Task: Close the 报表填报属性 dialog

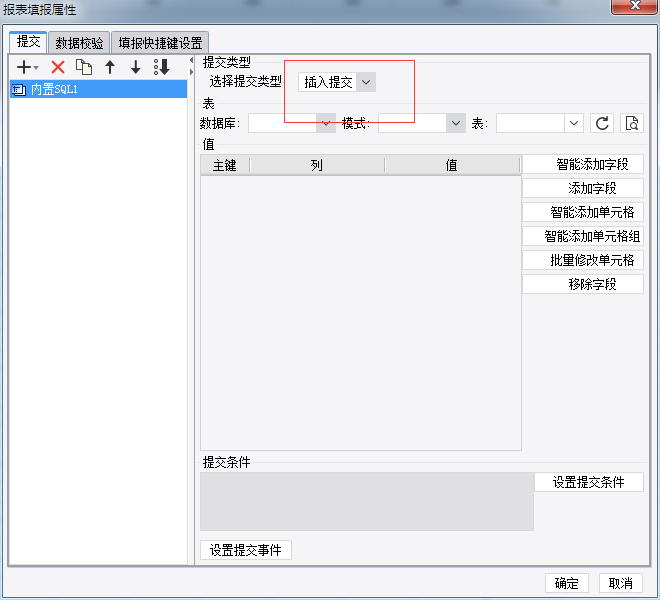Action: pyautogui.click(x=634, y=6)
